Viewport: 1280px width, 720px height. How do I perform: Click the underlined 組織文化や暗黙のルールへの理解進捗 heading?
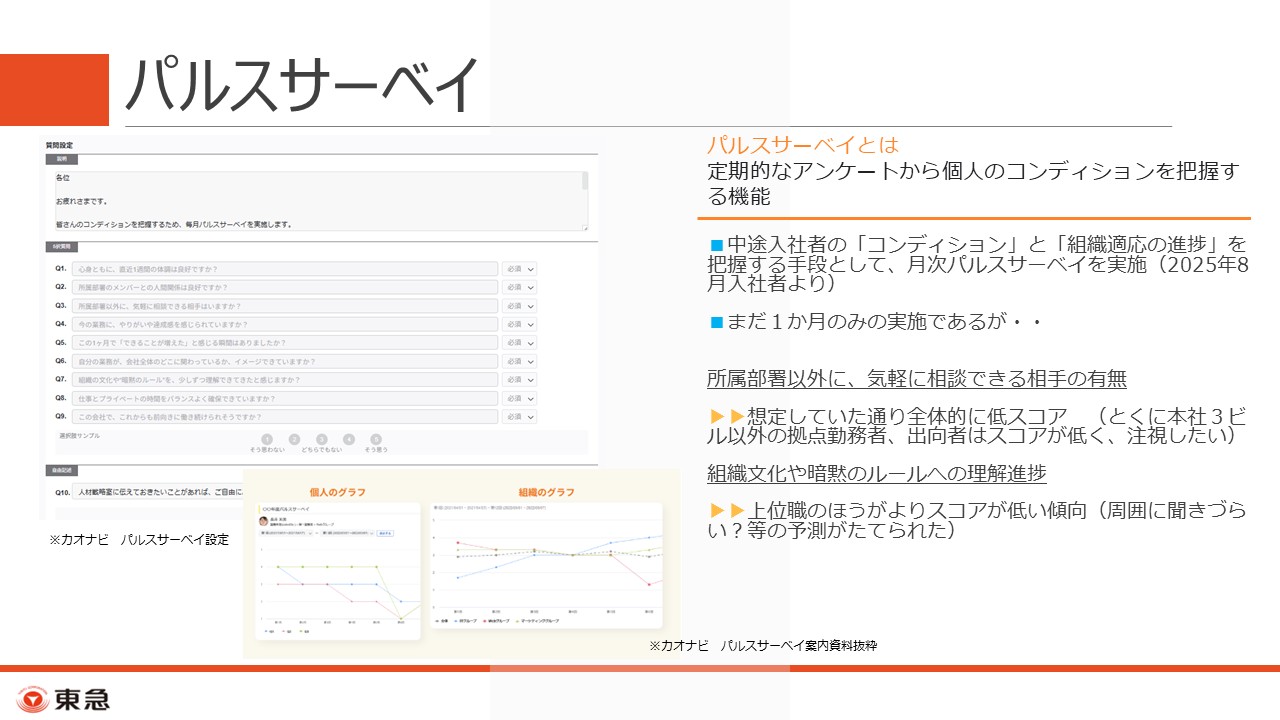(x=876, y=473)
